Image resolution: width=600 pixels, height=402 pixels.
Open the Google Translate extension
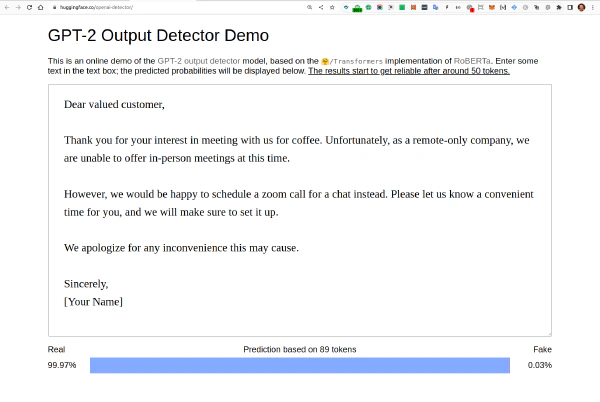(435, 7)
